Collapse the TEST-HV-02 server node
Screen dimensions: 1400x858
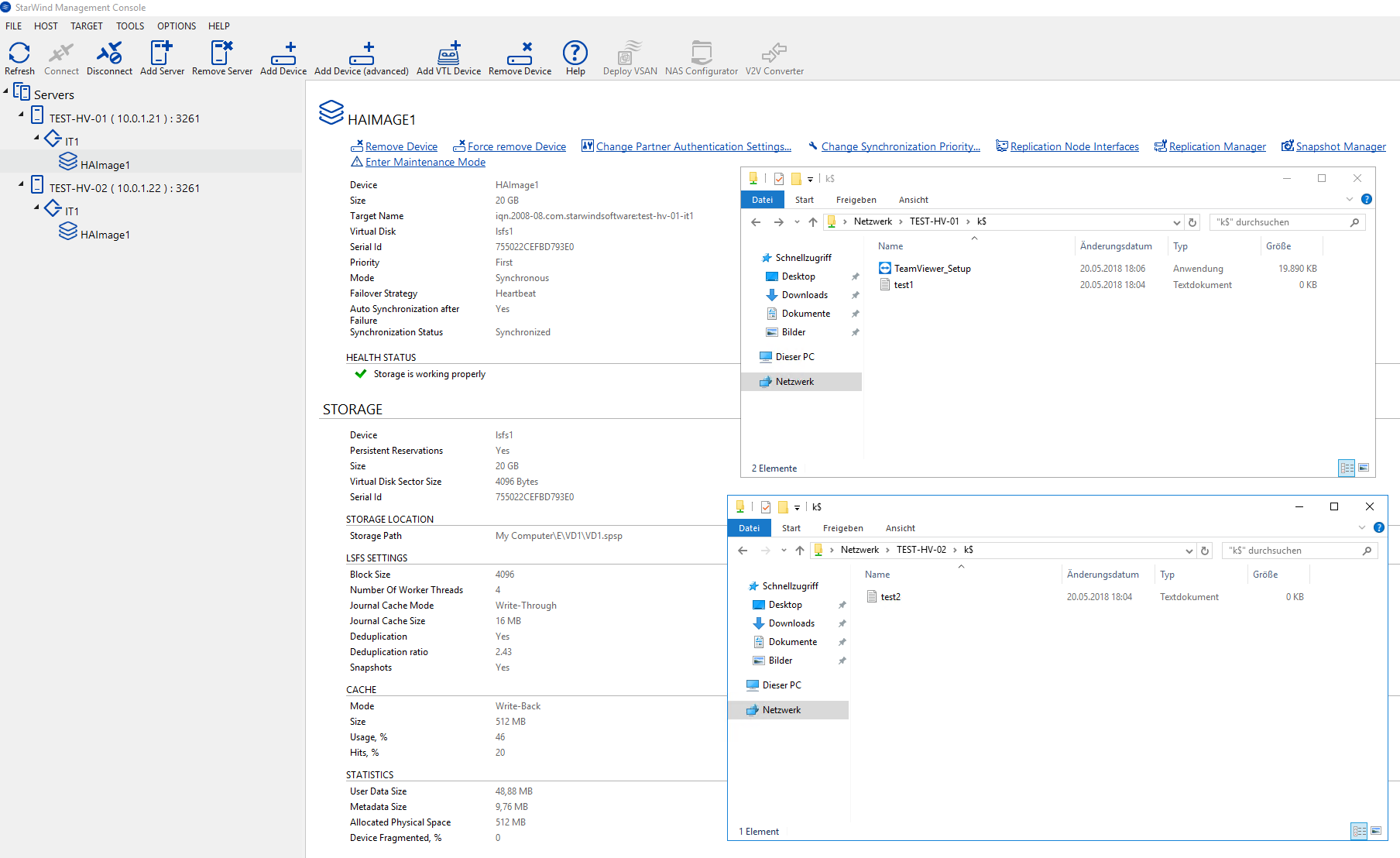pos(21,184)
